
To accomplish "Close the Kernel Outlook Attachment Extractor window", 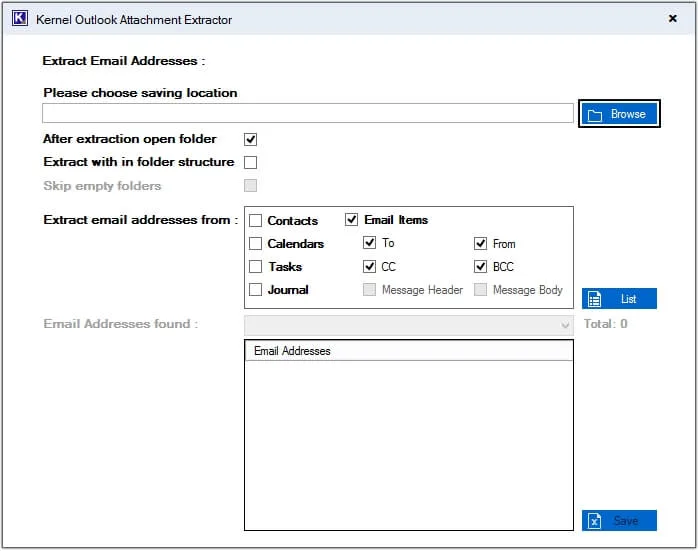I will click(673, 18).
